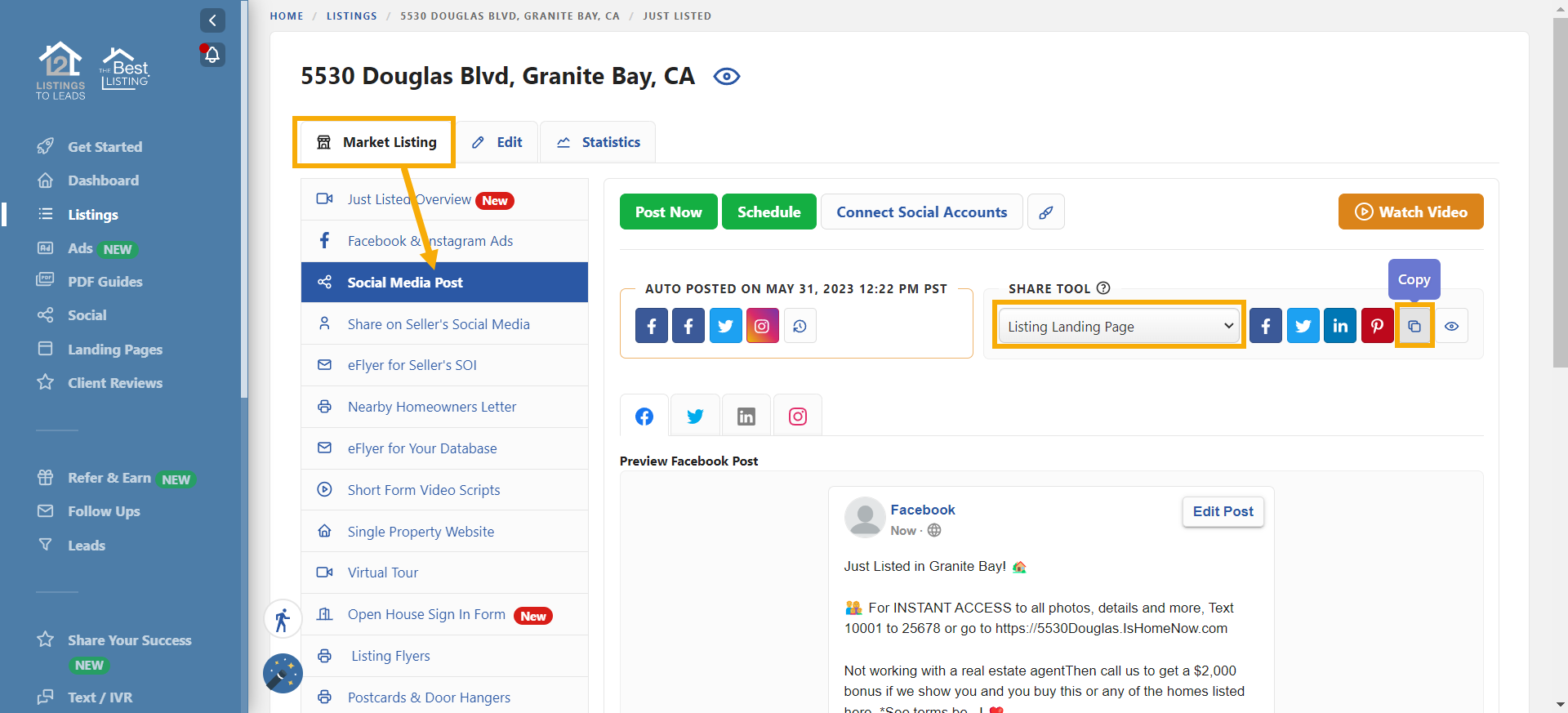This screenshot has width=1568, height=713.
Task: Open the post history clock icon
Action: [x=800, y=326]
